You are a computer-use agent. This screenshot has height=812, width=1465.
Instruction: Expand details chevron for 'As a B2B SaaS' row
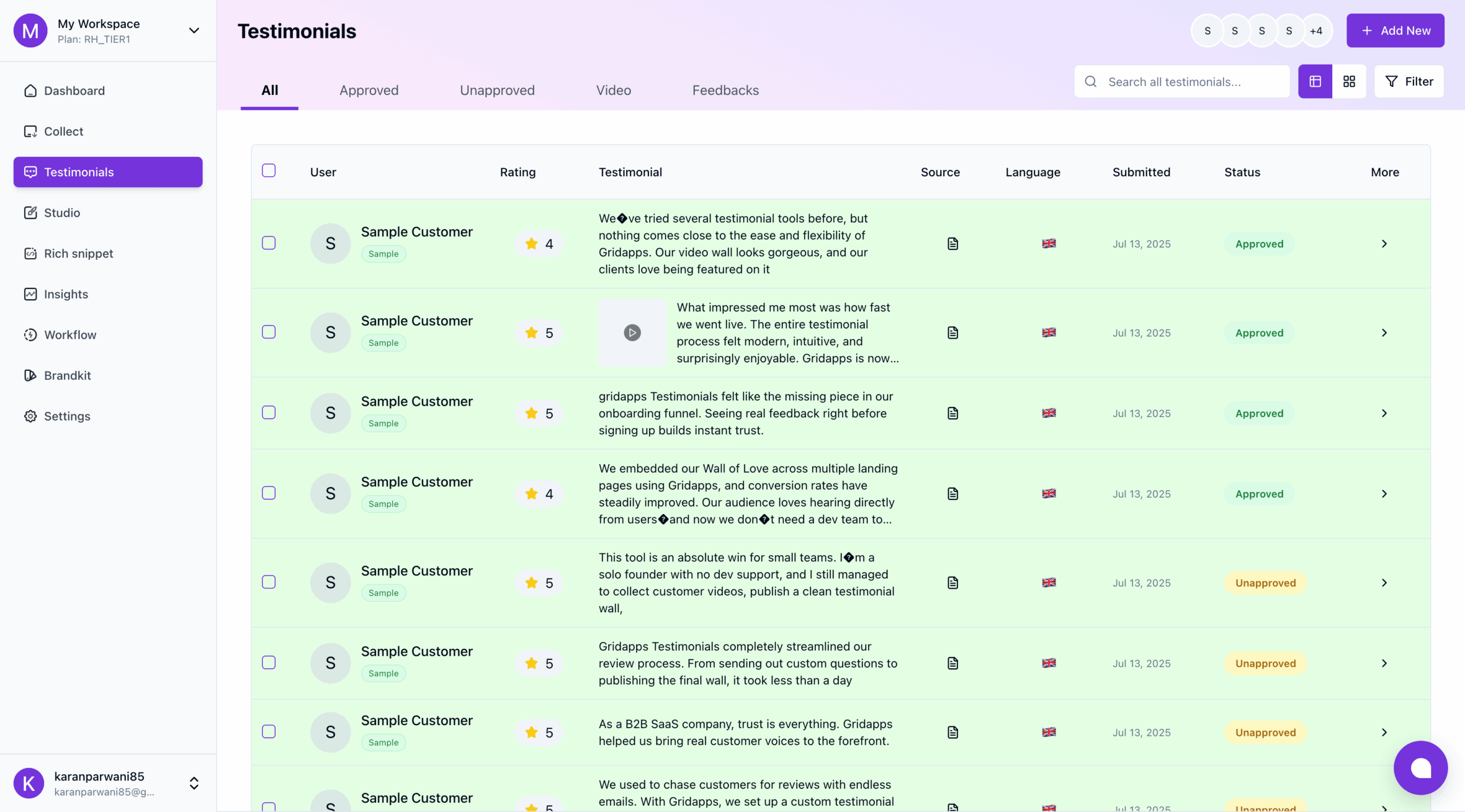(1384, 732)
